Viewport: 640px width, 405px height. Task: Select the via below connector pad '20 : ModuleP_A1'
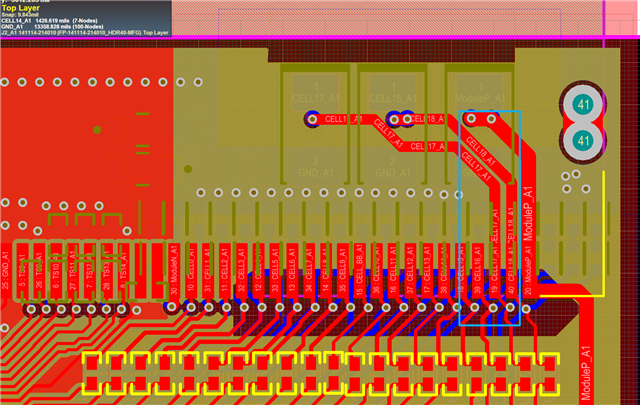point(526,309)
